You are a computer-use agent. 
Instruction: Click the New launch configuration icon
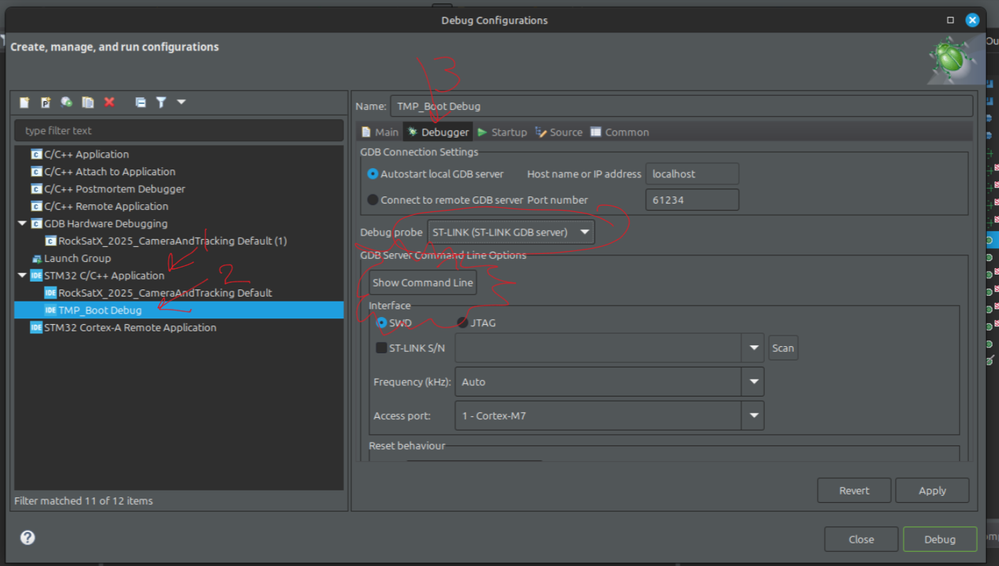tap(24, 102)
